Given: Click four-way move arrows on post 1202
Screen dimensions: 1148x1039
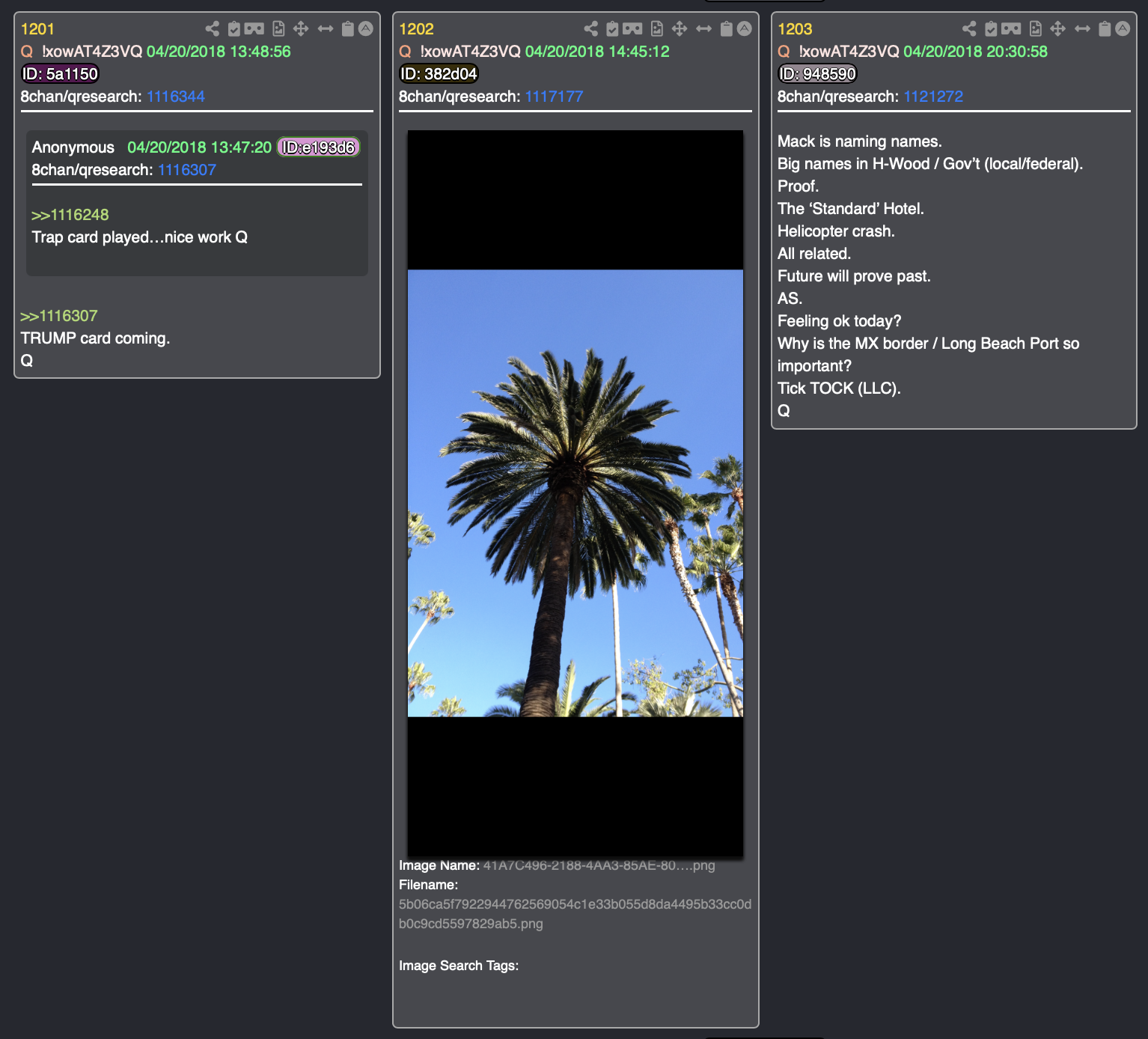Looking at the screenshot, I should coord(680,29).
